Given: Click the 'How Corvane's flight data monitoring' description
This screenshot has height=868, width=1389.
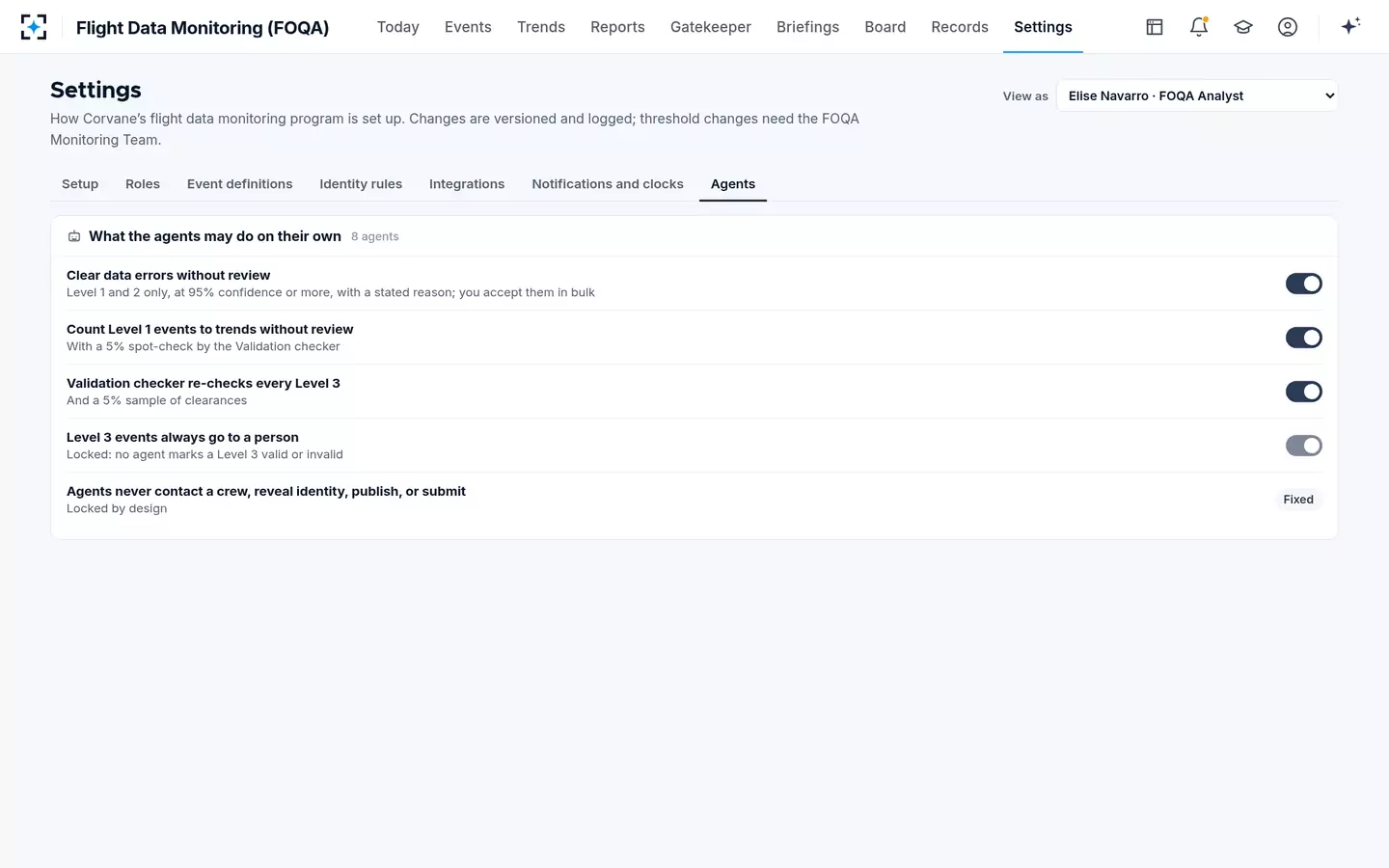Looking at the screenshot, I should pos(454,129).
